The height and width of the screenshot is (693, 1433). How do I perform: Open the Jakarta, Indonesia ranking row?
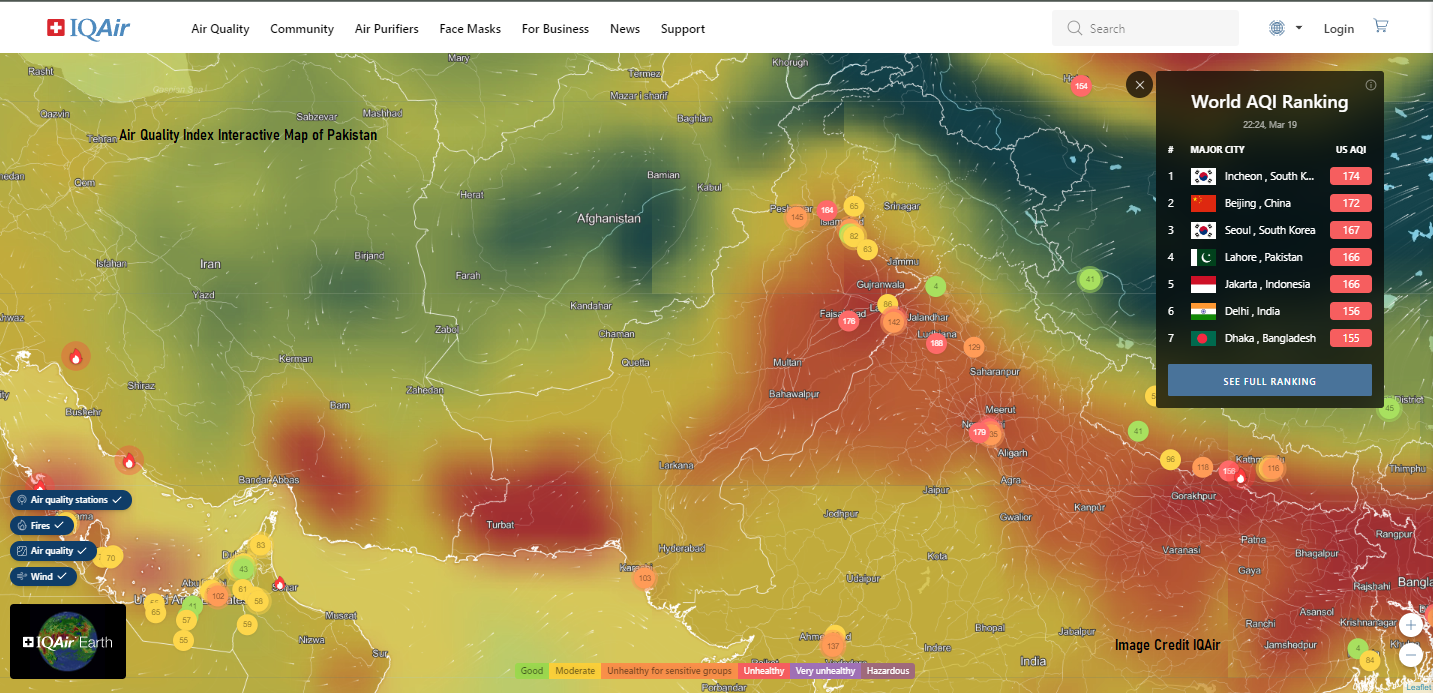click(1270, 284)
